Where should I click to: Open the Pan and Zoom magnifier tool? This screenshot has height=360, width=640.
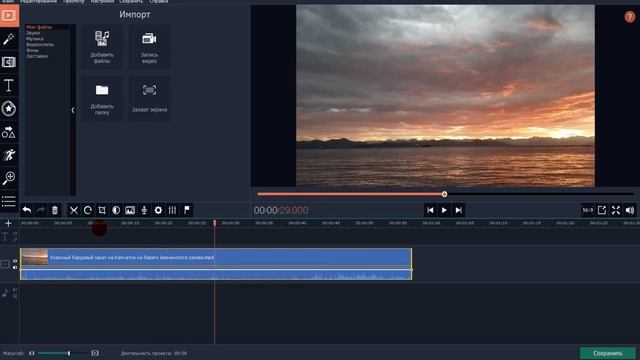tap(9, 178)
